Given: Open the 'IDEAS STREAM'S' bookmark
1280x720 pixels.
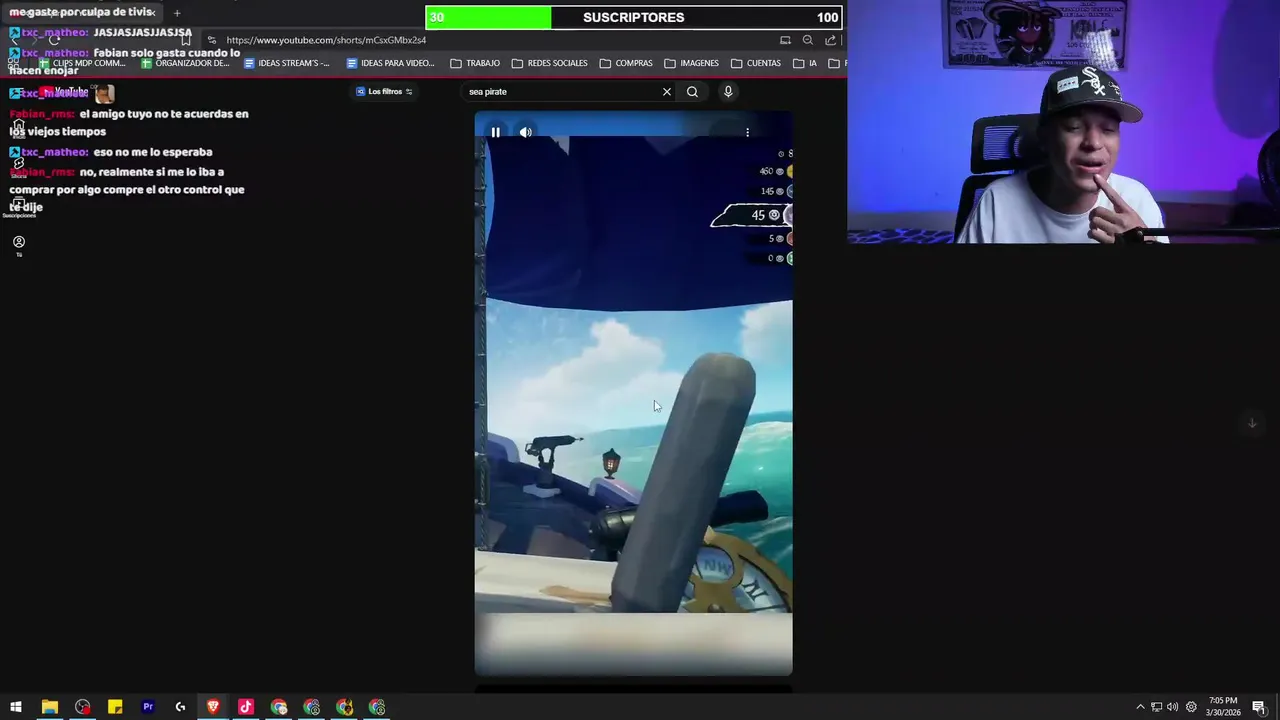Looking at the screenshot, I should (287, 63).
